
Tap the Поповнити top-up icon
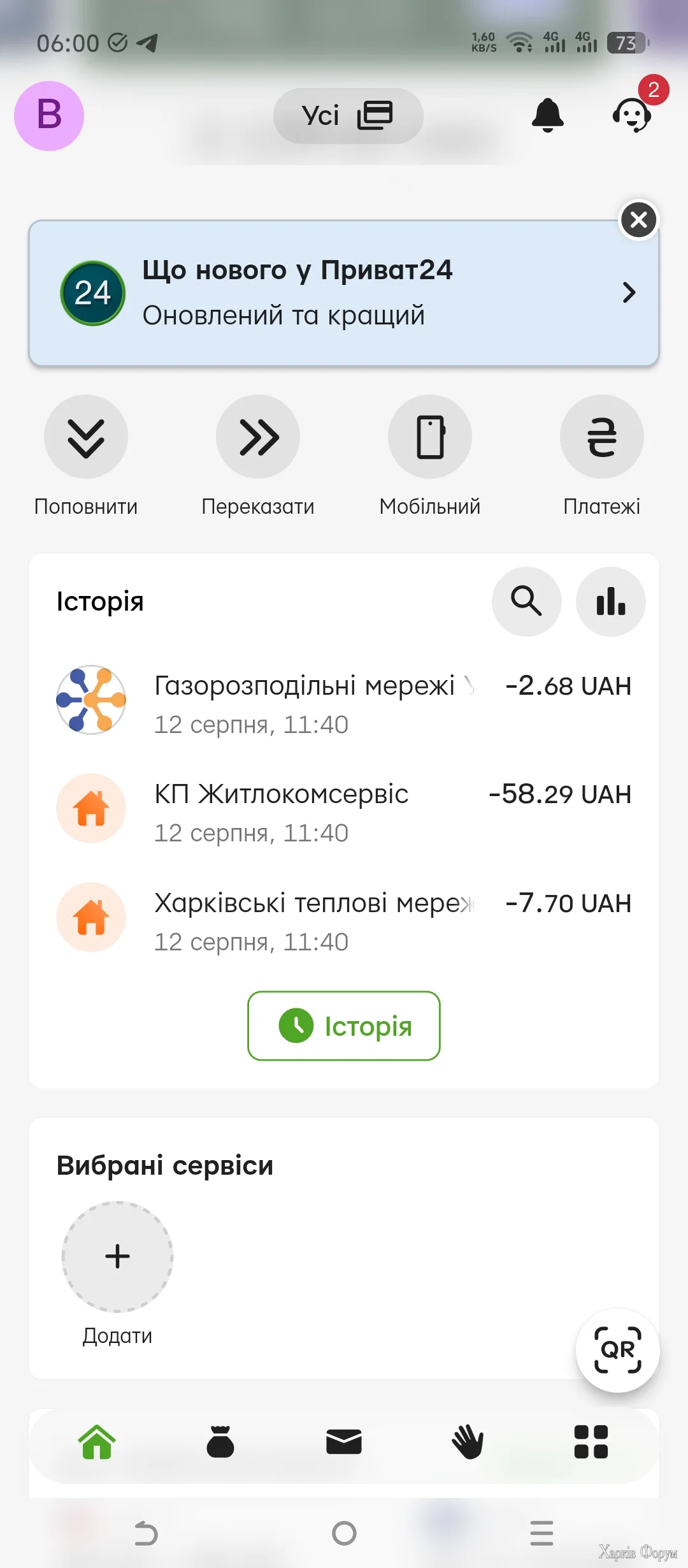pos(86,437)
